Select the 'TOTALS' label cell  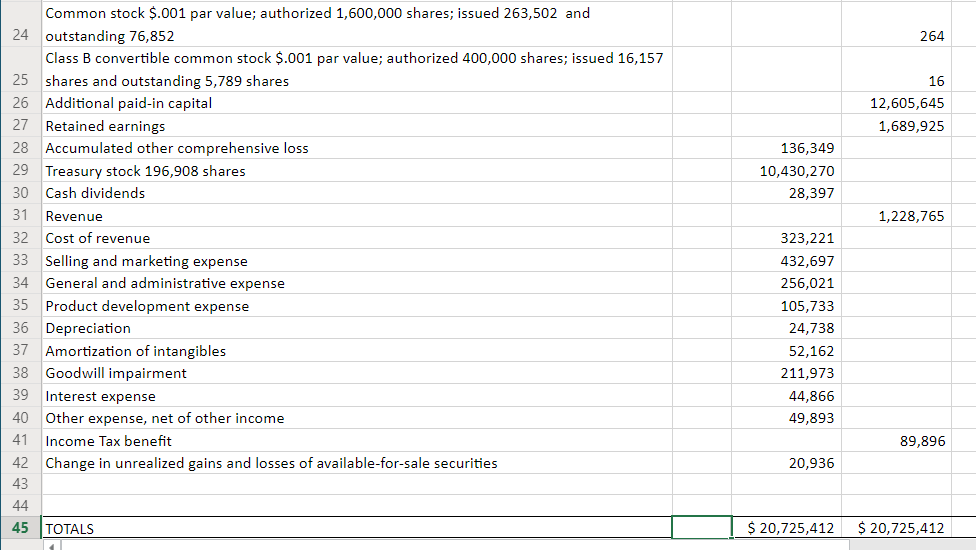point(357,528)
